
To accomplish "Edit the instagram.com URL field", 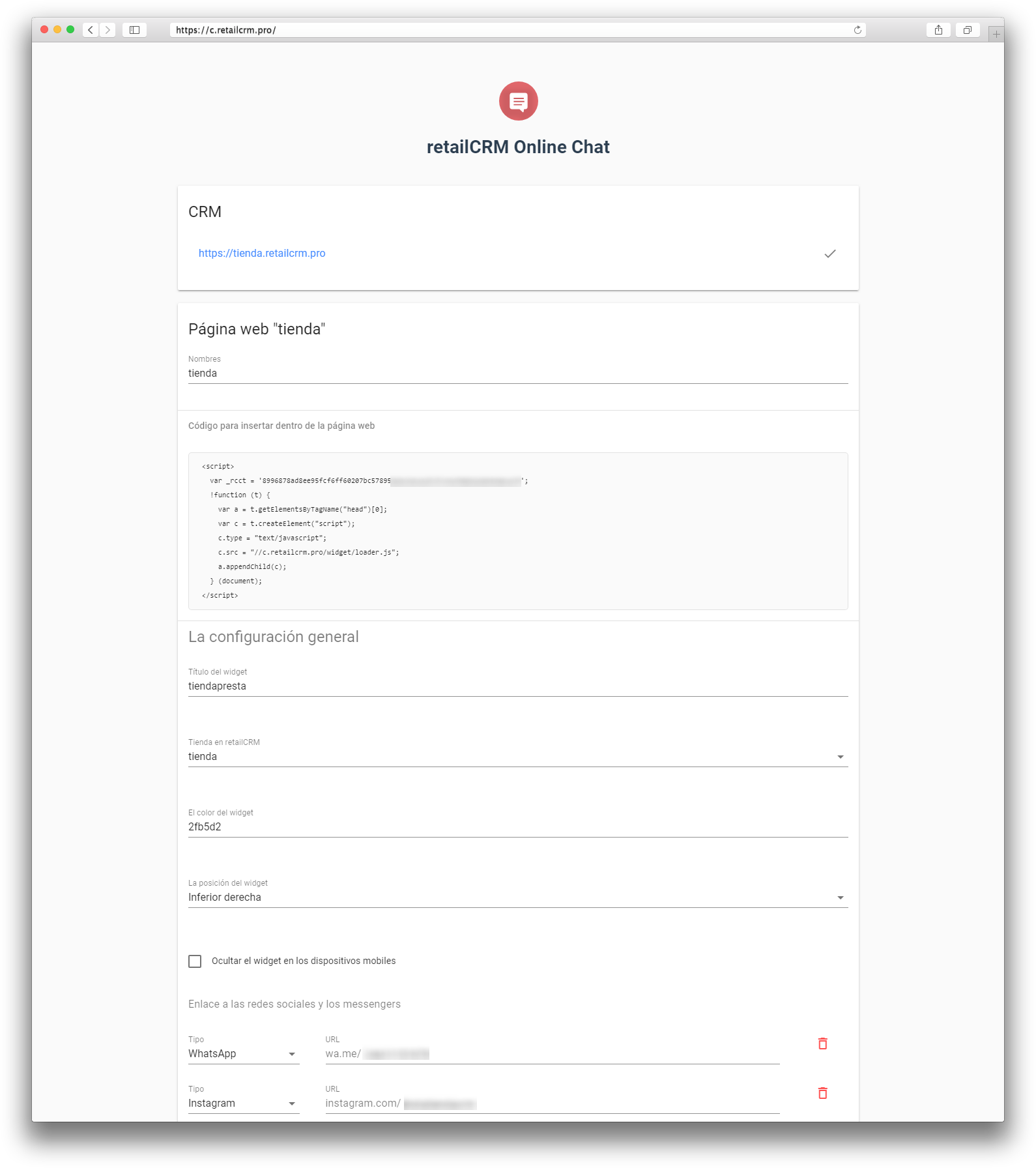I will coord(553,1103).
